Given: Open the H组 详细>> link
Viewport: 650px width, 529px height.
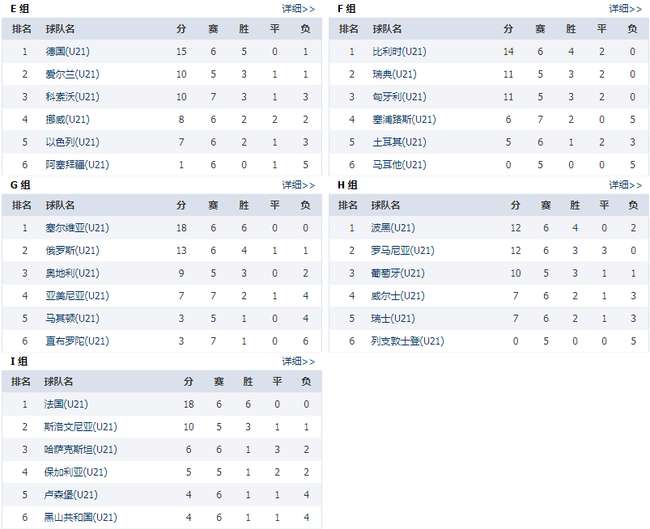Looking at the screenshot, I should click(625, 185).
